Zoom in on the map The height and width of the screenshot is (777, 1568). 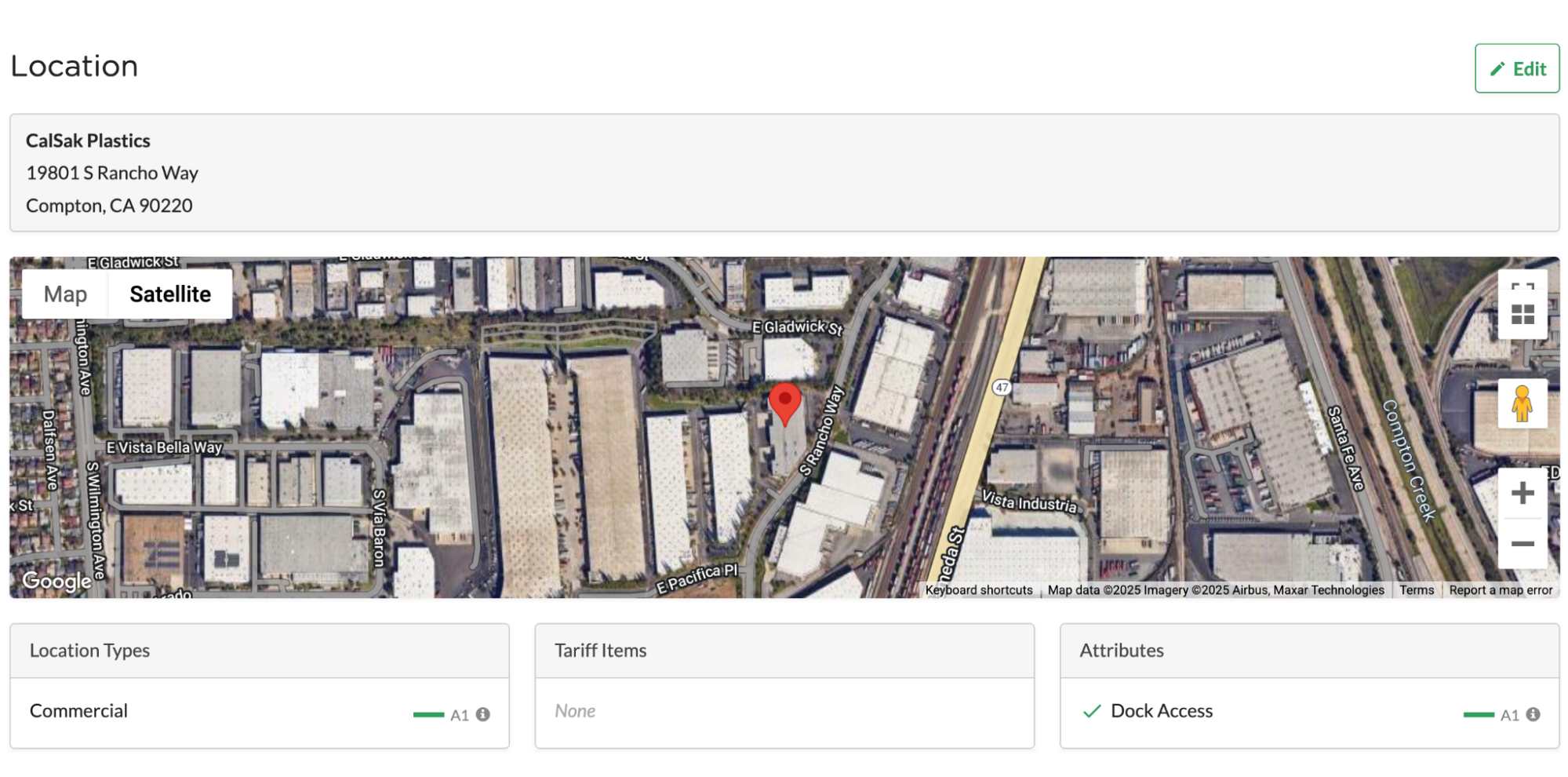tap(1522, 493)
